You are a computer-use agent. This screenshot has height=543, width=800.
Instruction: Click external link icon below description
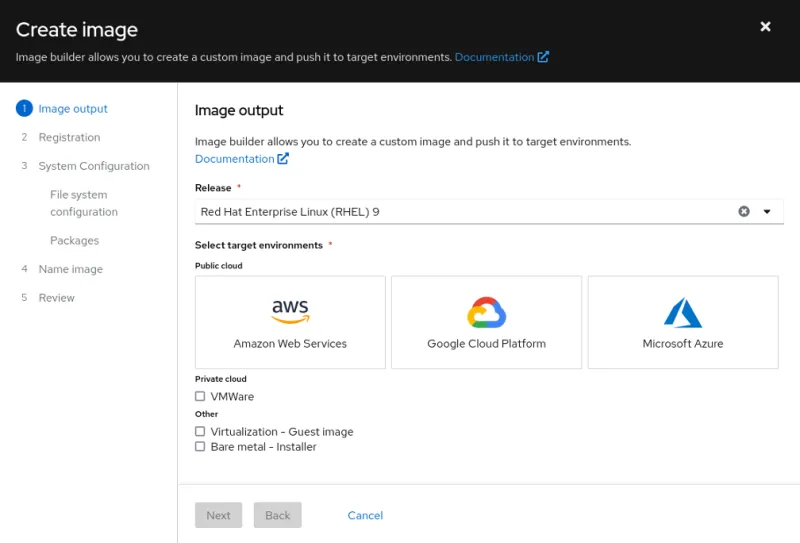coord(283,159)
